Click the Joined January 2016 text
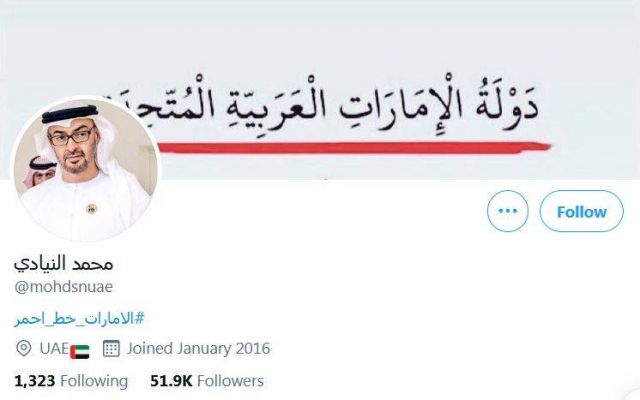The width and height of the screenshot is (640, 400). tap(198, 349)
